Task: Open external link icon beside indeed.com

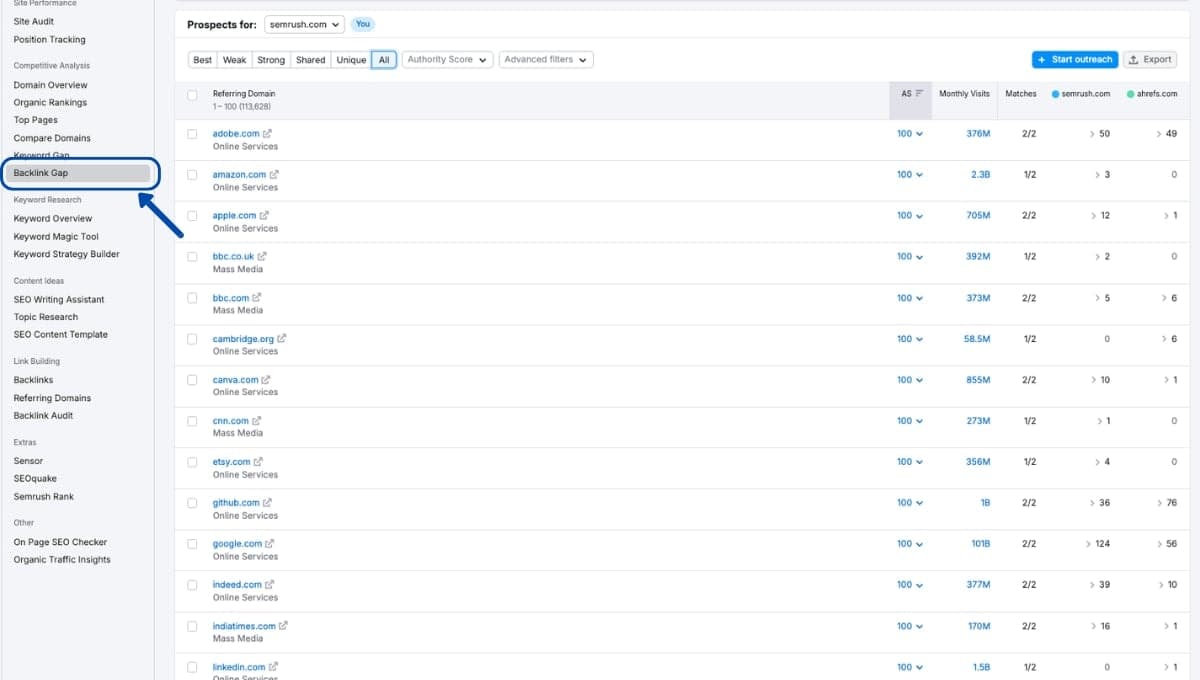Action: point(270,585)
